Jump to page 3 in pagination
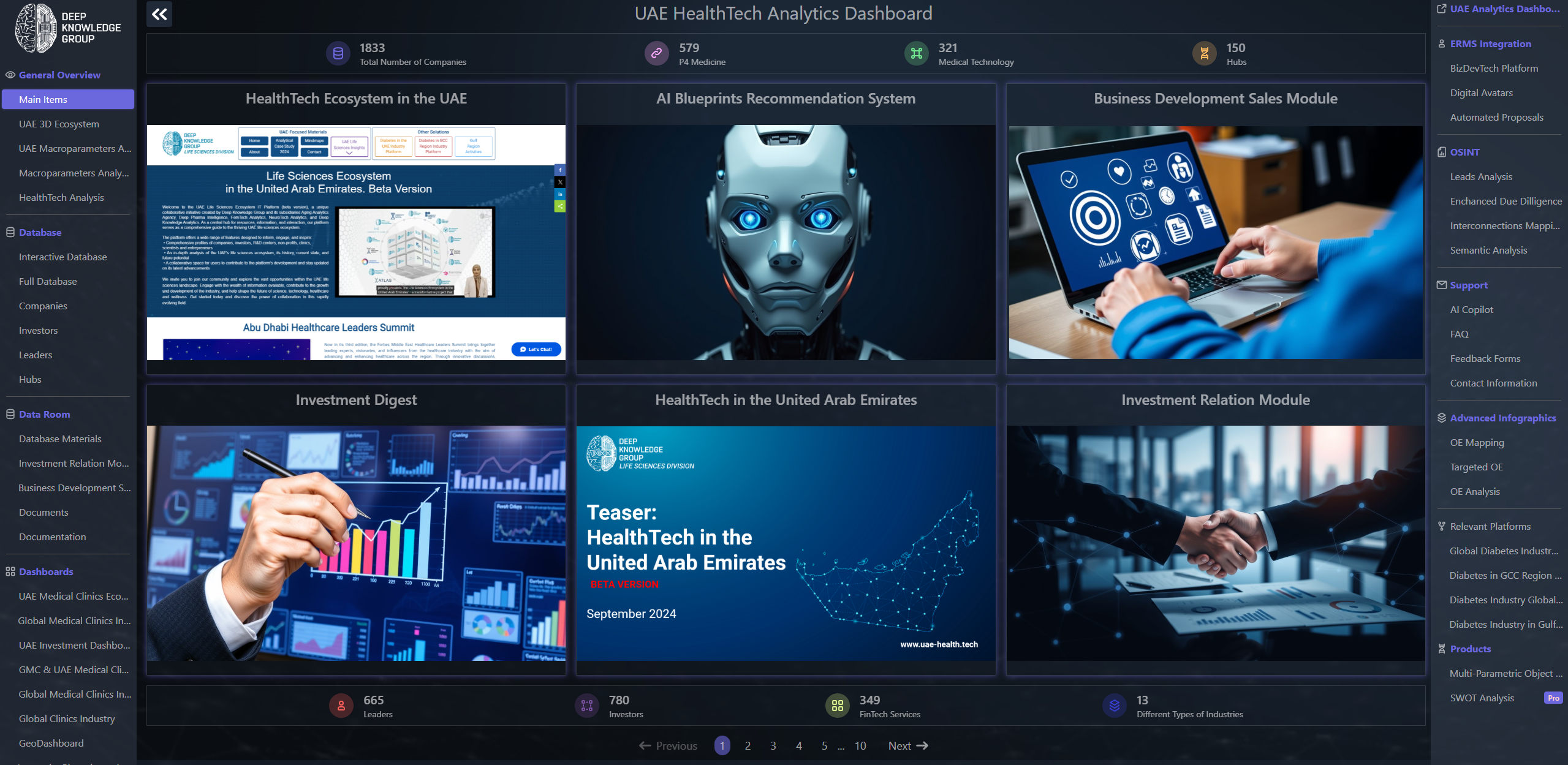 pyautogui.click(x=773, y=745)
